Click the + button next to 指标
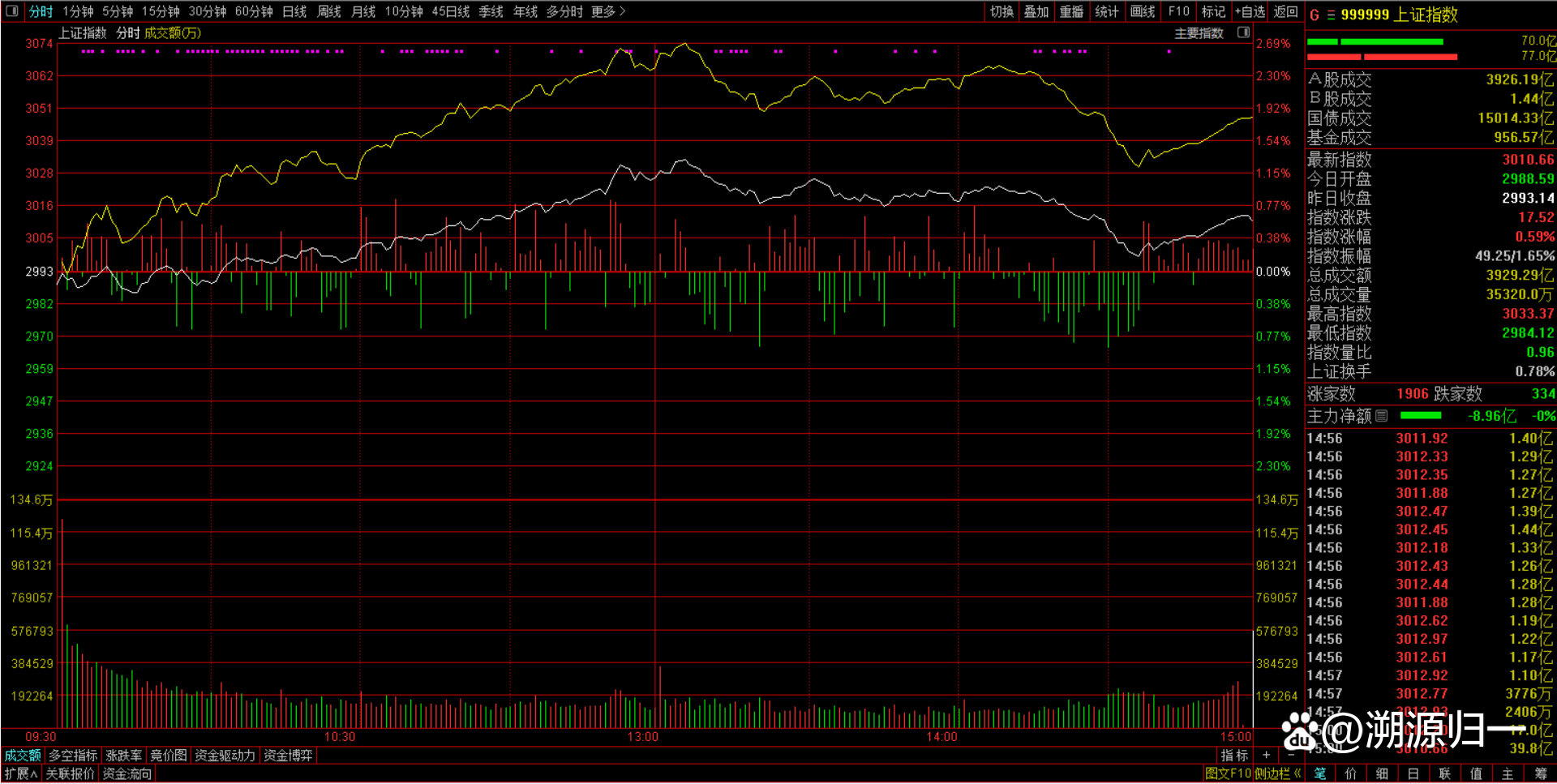 [x=1266, y=755]
